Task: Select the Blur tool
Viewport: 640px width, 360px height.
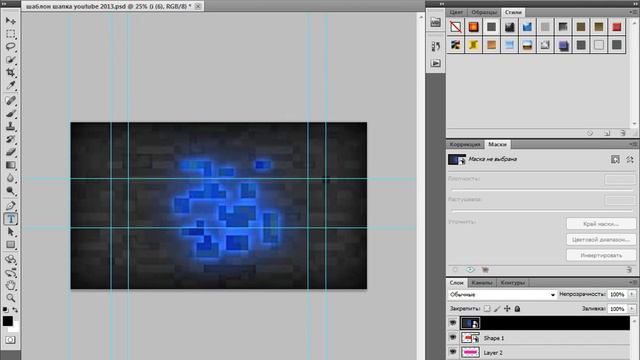Action: point(11,178)
